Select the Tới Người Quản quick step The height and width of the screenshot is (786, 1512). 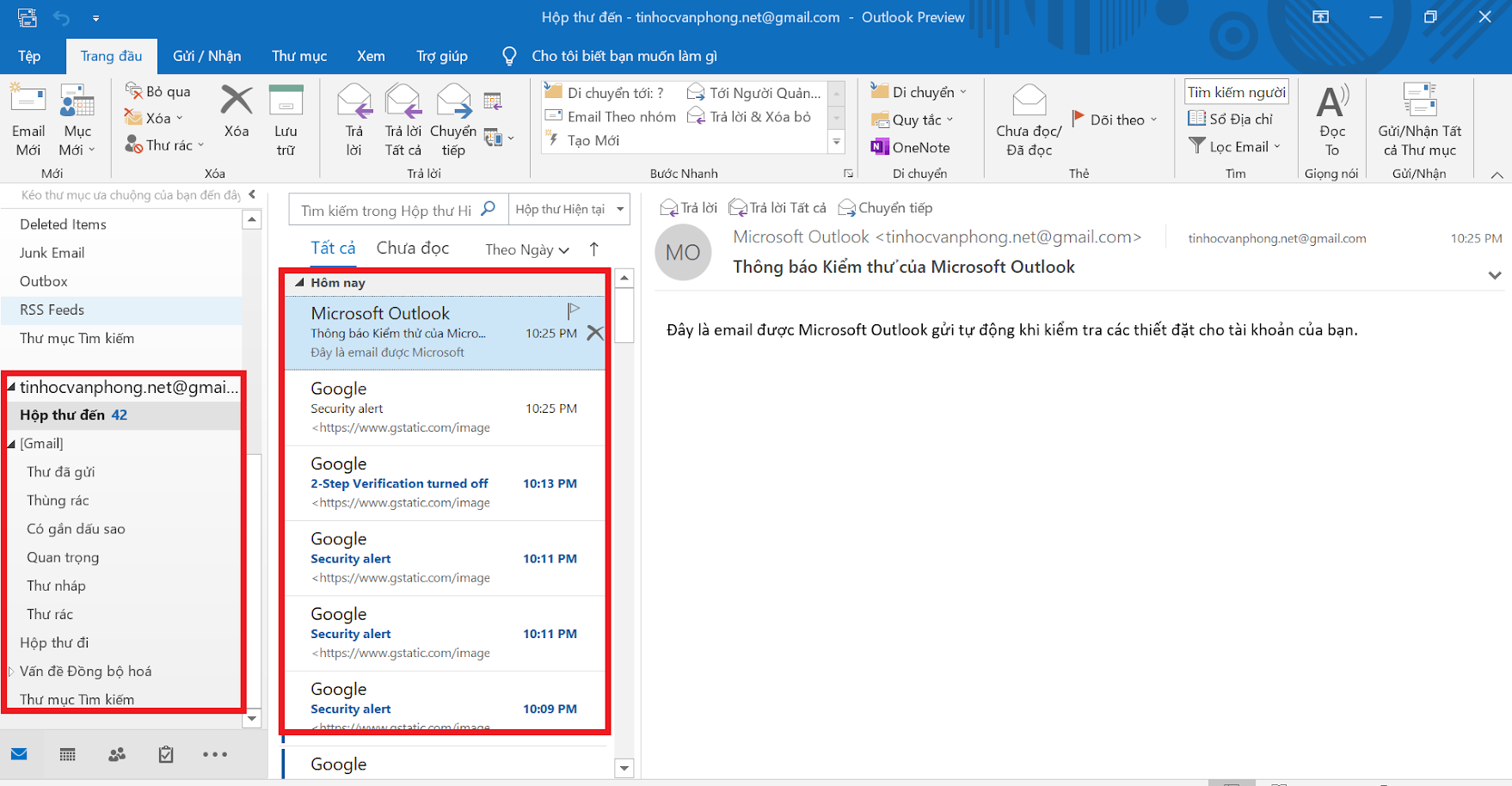[x=754, y=92]
